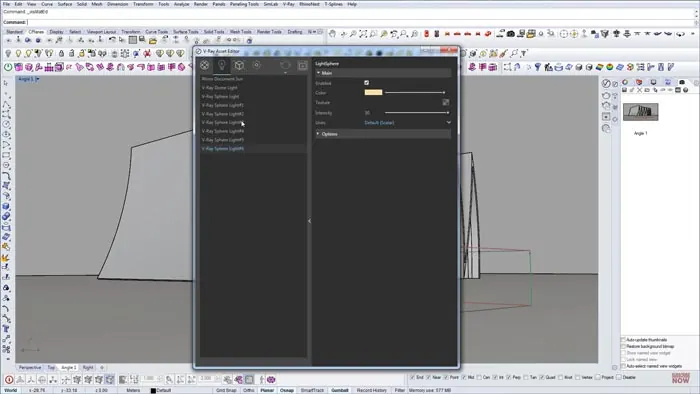Toggle the Quad osnap checkbox
700x394 pixels.
pyautogui.click(x=542, y=377)
